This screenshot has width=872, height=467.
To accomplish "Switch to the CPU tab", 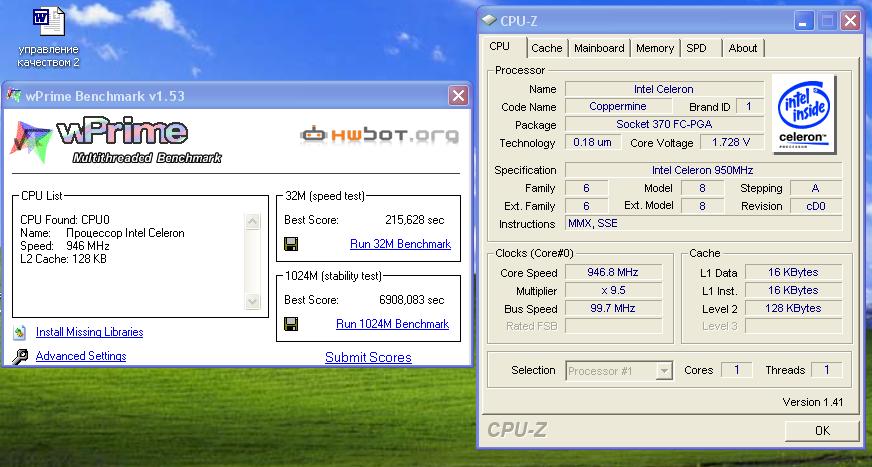I will point(499,47).
